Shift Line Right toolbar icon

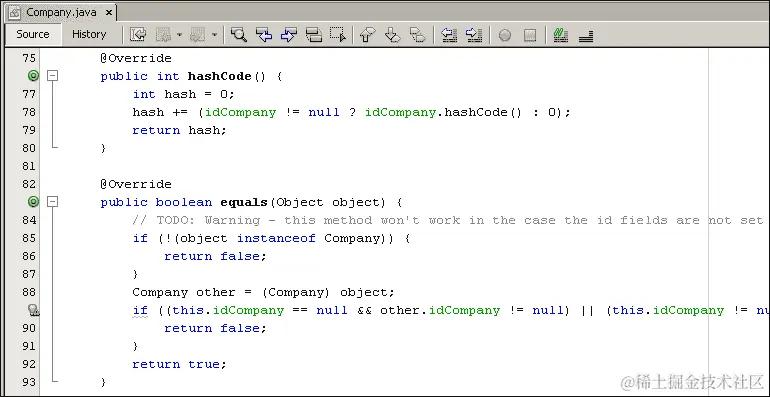473,35
